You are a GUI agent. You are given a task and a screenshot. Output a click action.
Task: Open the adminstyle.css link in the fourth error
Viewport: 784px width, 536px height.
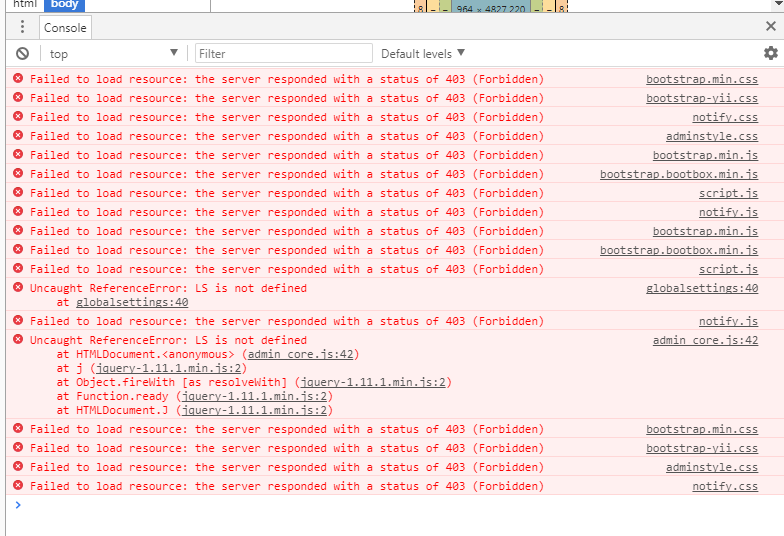tap(711, 136)
